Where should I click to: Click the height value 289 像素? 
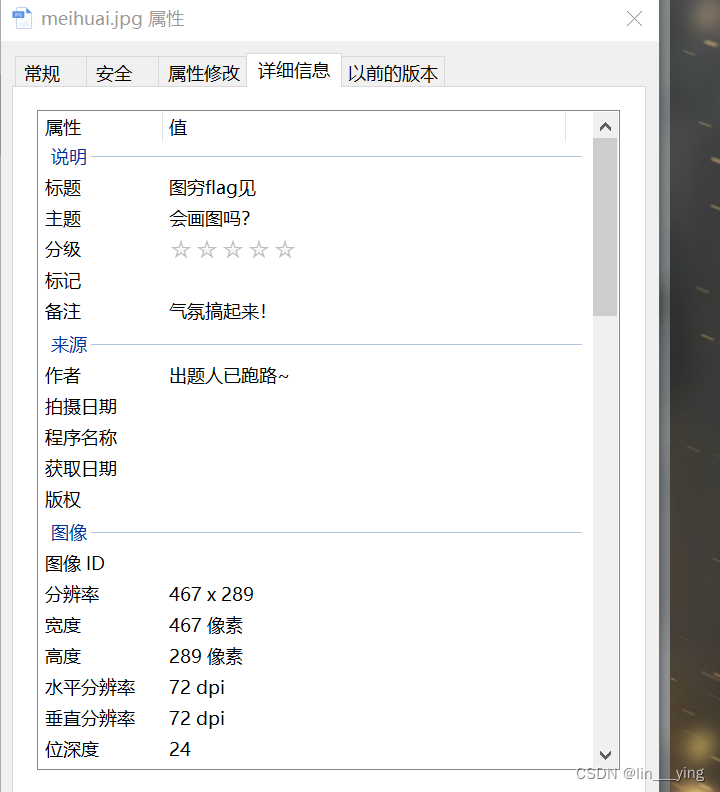[206, 657]
